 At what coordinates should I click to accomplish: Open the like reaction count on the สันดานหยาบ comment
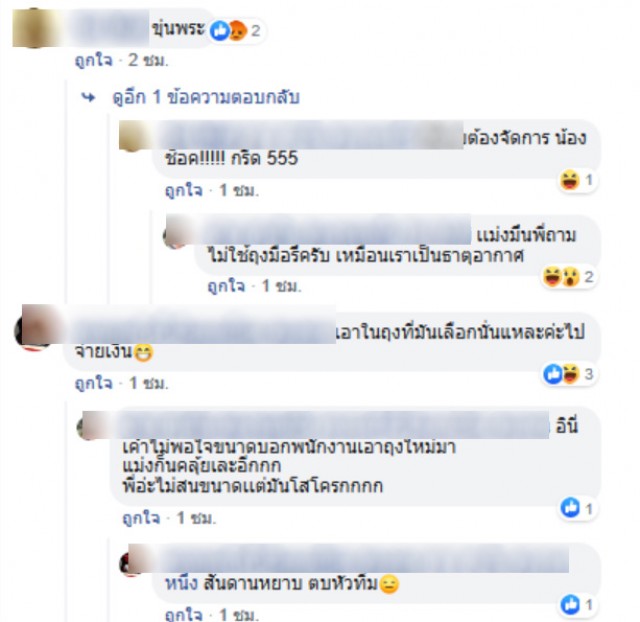tap(577, 604)
